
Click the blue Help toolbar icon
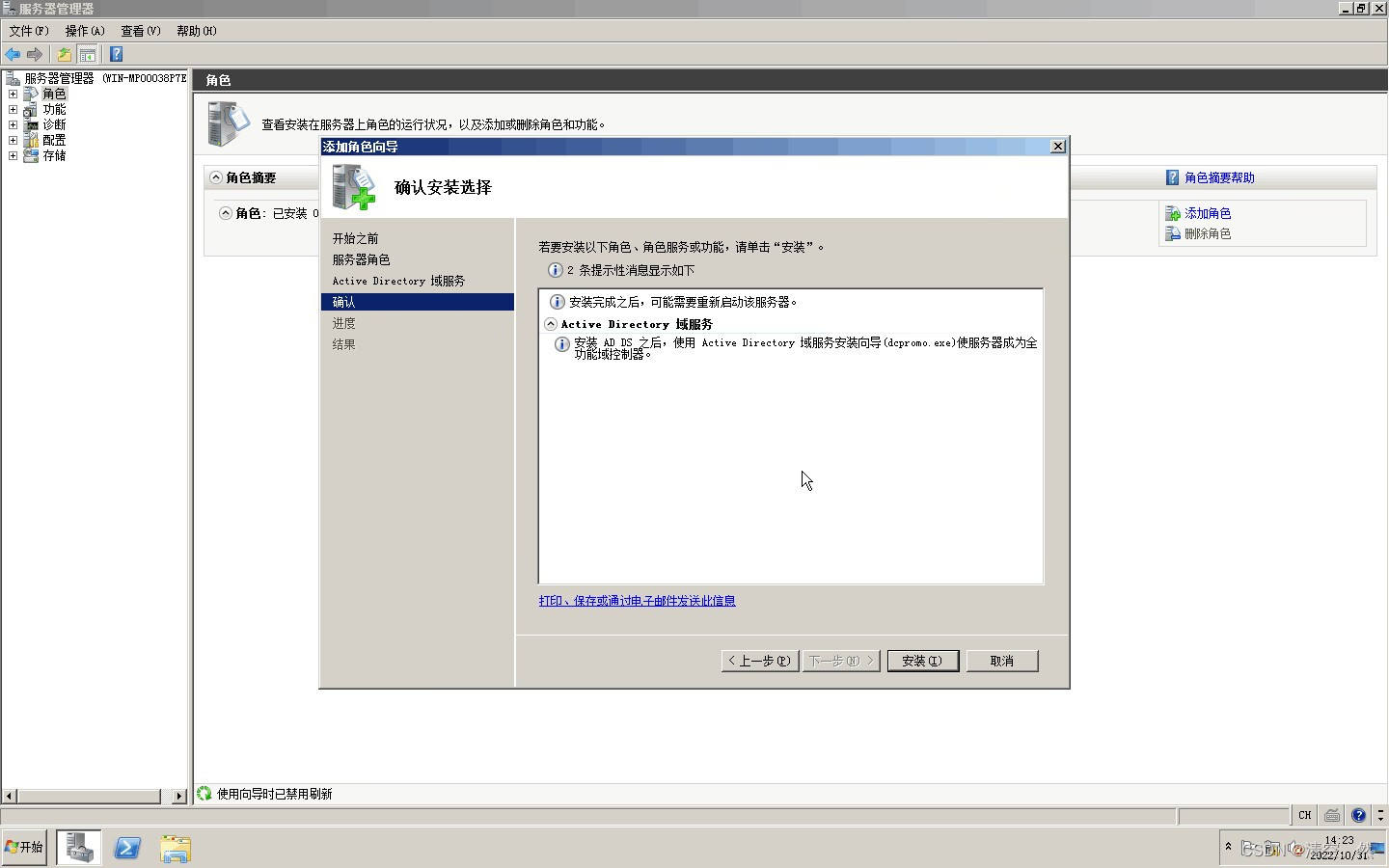click(116, 55)
